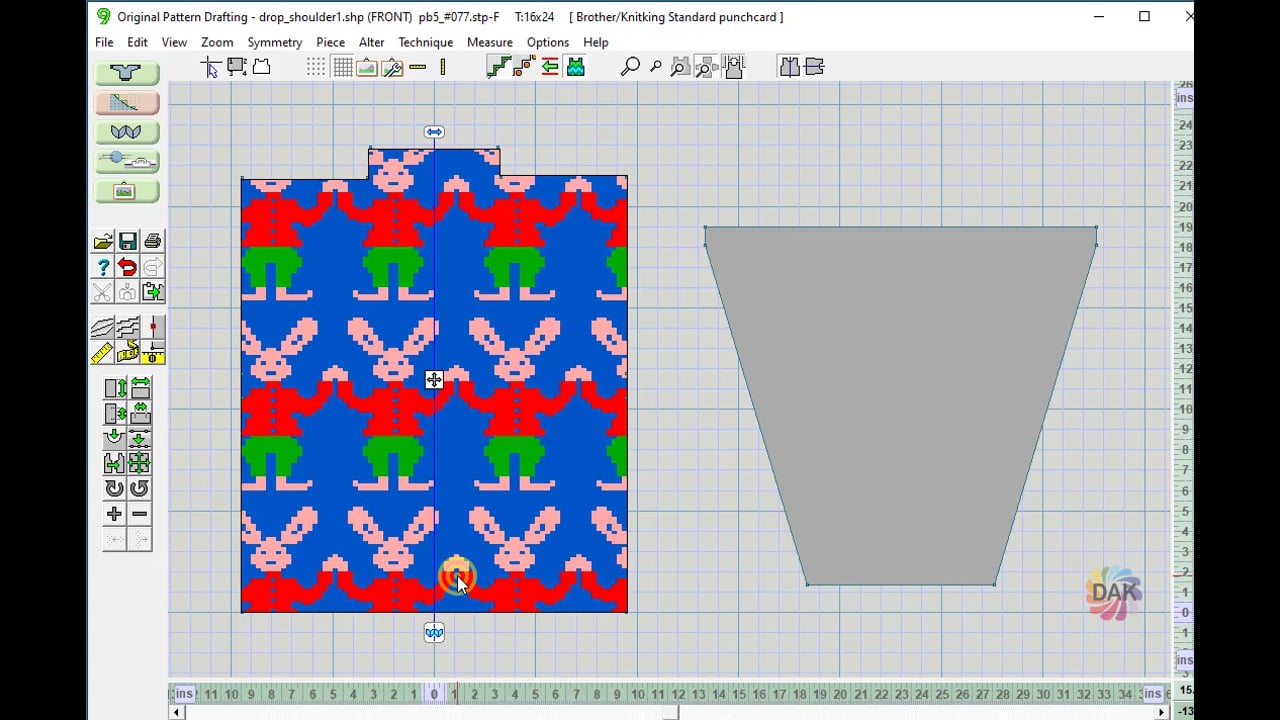Click the minus icon in left toolbar
The width and height of the screenshot is (1280, 720).
(x=140, y=514)
